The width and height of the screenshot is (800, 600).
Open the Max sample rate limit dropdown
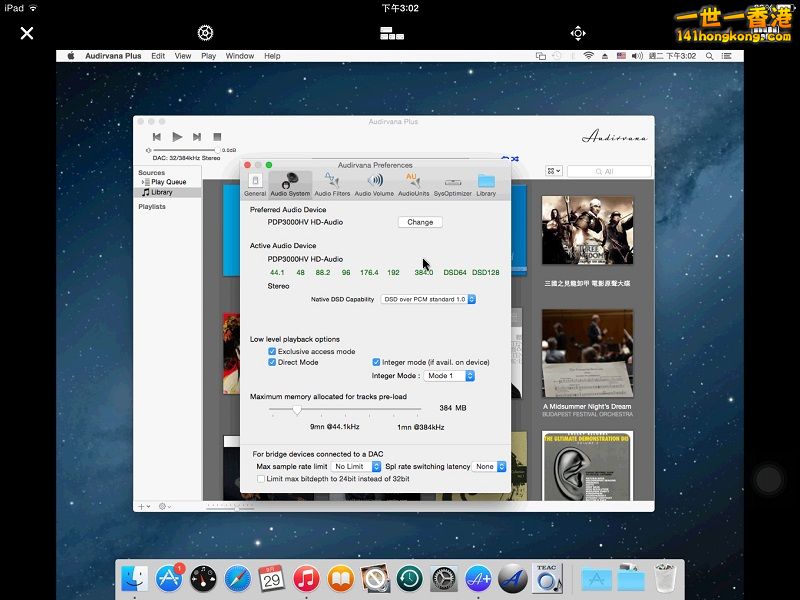[x=357, y=467]
